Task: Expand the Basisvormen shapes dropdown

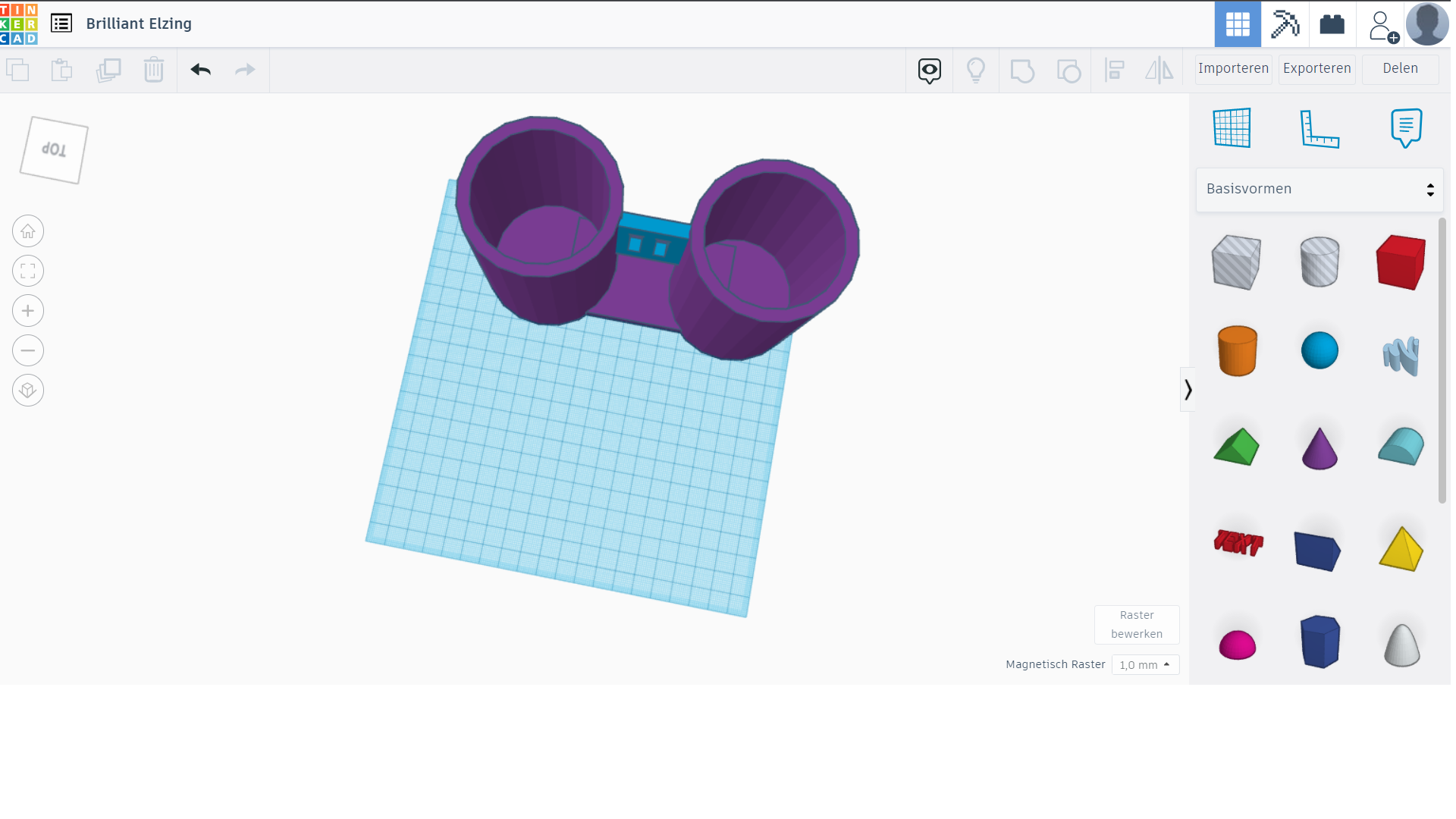Action: point(1319,189)
